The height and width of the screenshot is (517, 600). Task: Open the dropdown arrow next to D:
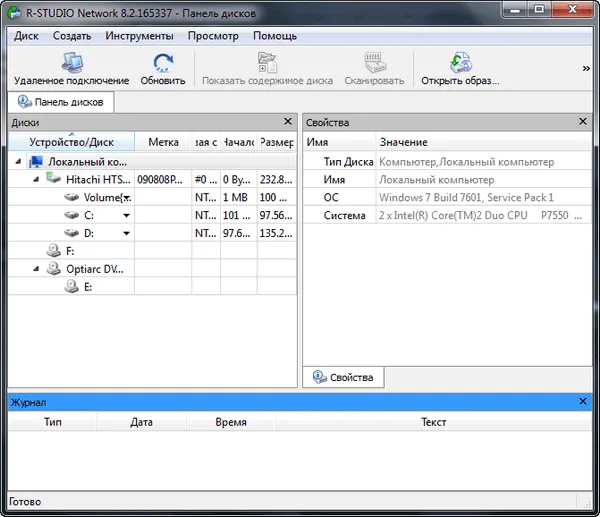tap(127, 233)
